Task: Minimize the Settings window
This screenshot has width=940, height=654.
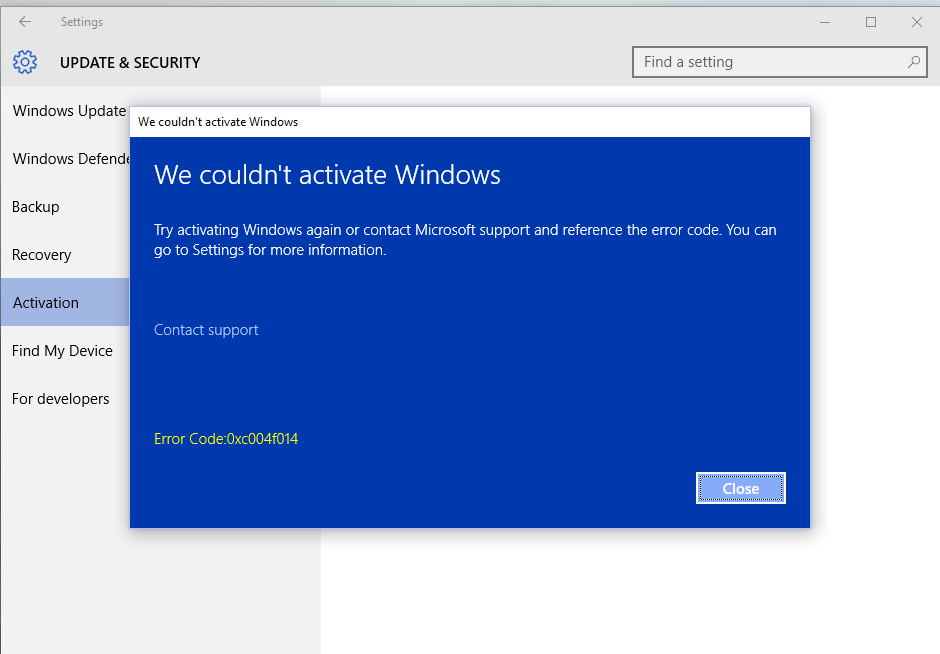Action: tap(825, 22)
